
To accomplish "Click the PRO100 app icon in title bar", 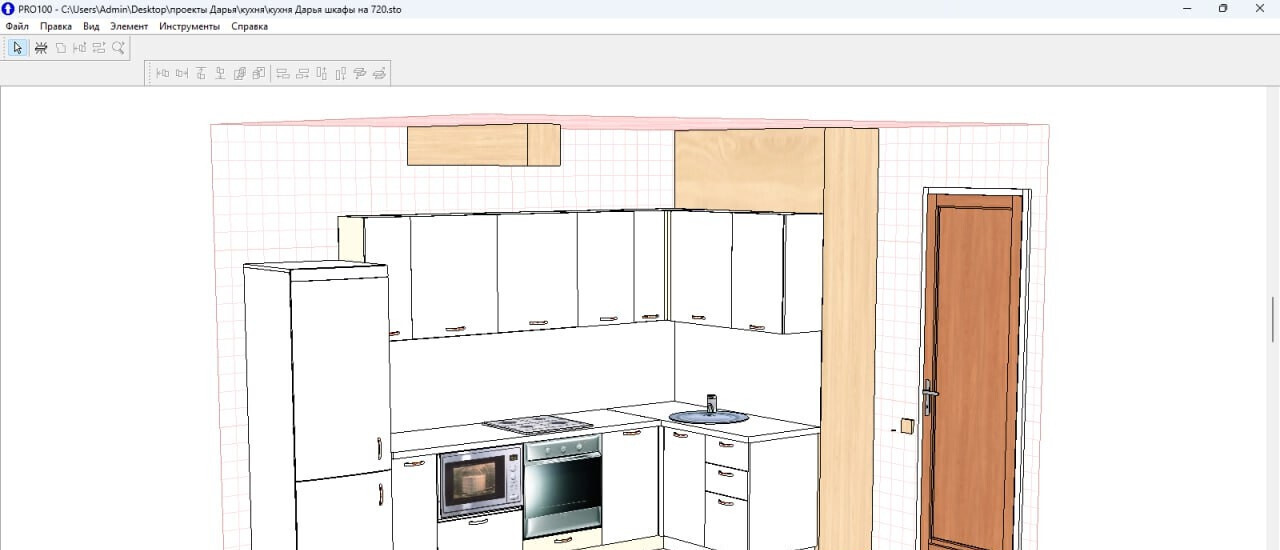I will (x=8, y=8).
